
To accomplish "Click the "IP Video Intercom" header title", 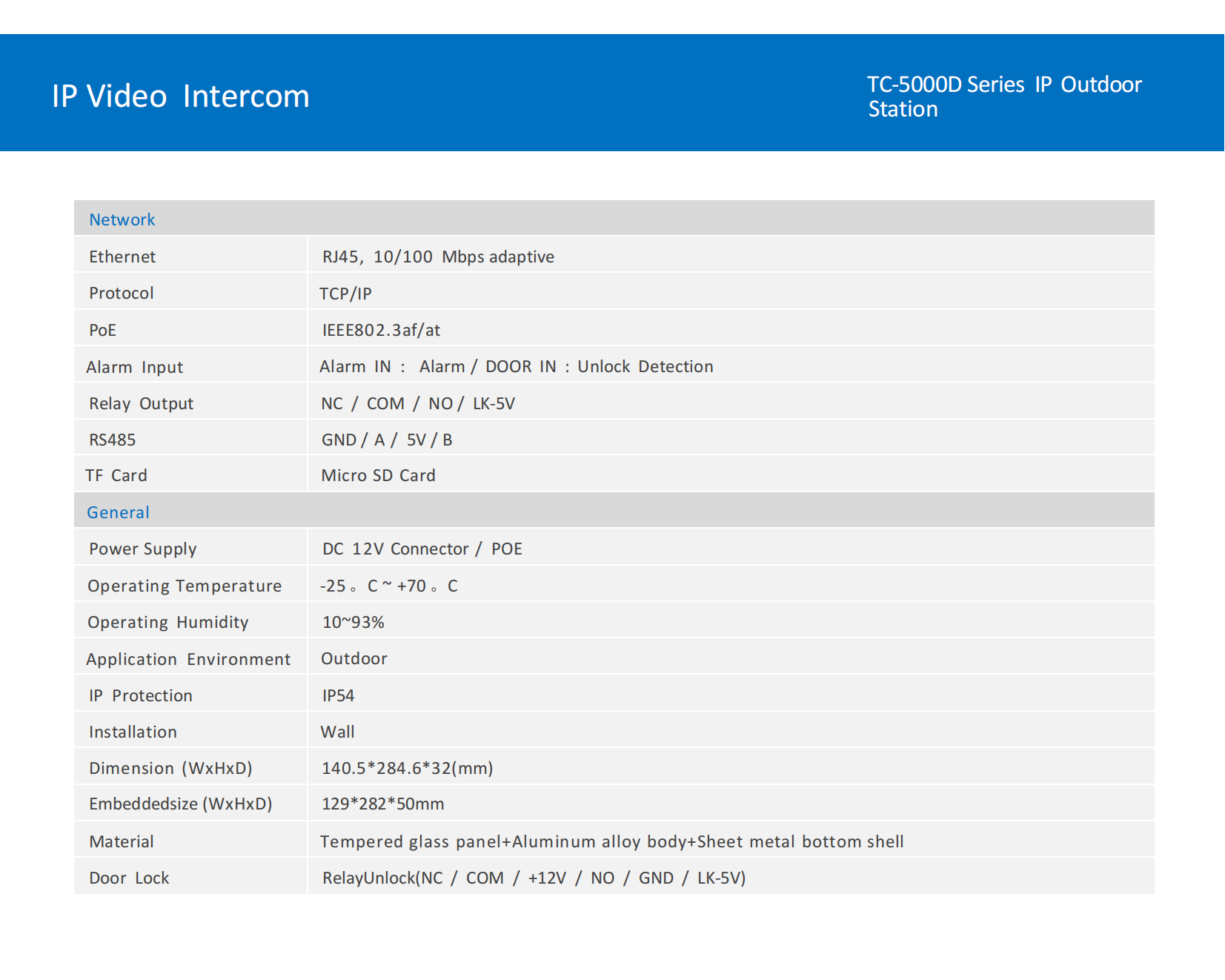I will pos(180,96).
